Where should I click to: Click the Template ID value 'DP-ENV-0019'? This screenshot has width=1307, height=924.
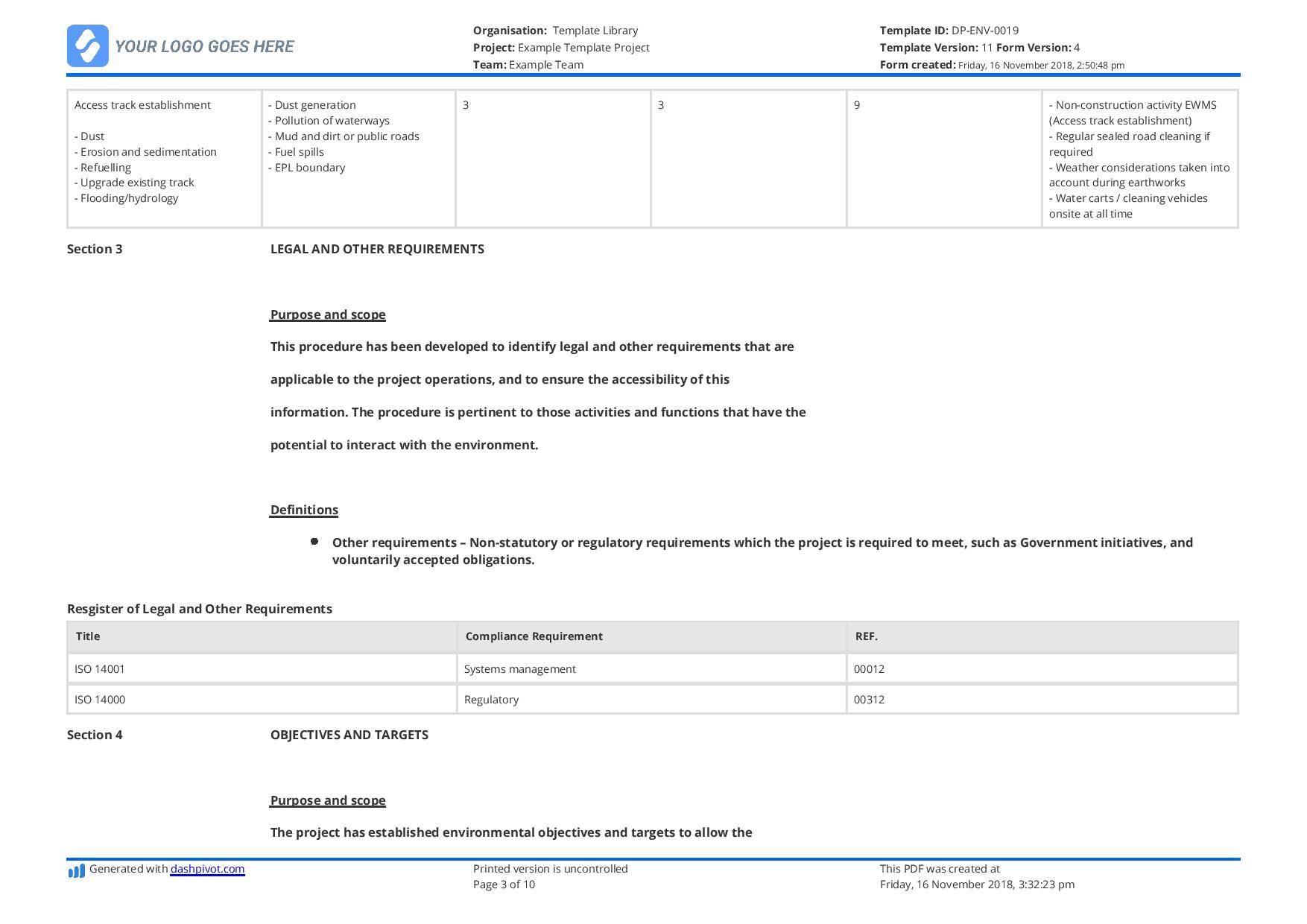tap(982, 31)
